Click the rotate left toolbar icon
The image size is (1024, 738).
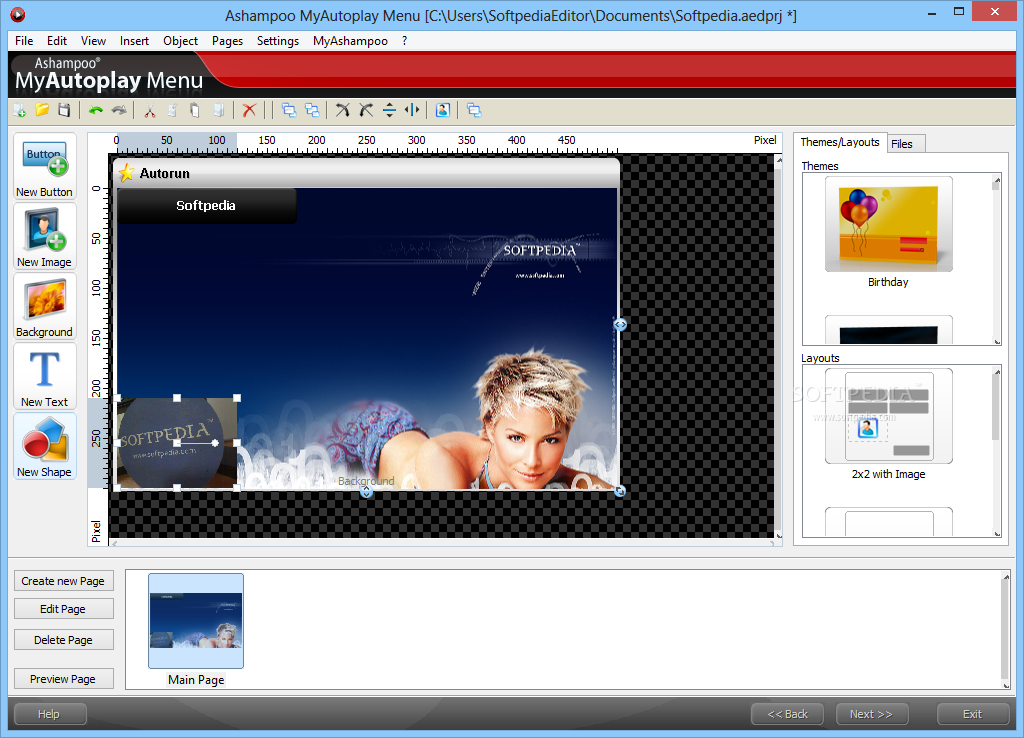tap(343, 110)
